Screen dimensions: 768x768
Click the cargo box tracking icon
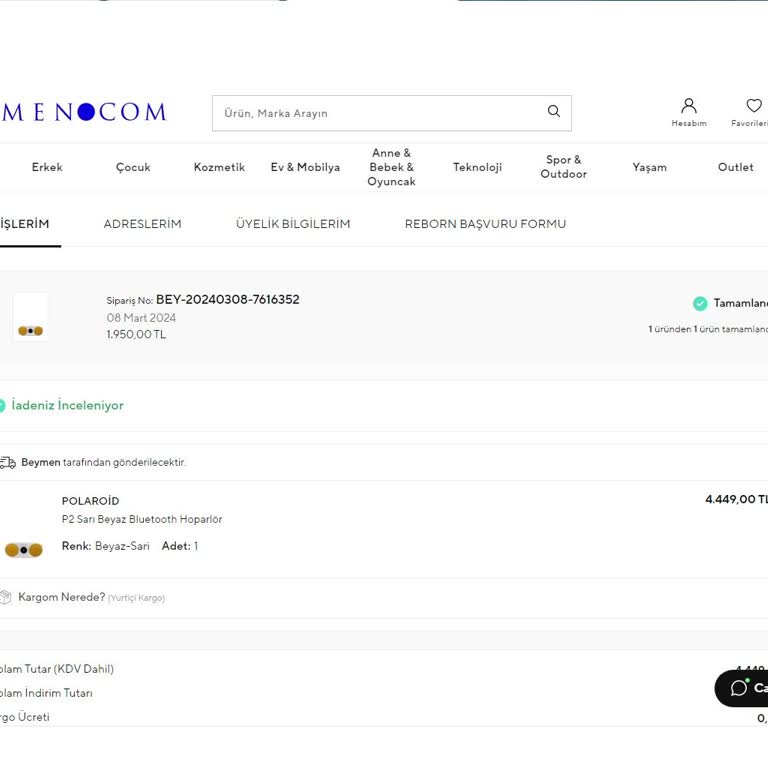(x=6, y=597)
